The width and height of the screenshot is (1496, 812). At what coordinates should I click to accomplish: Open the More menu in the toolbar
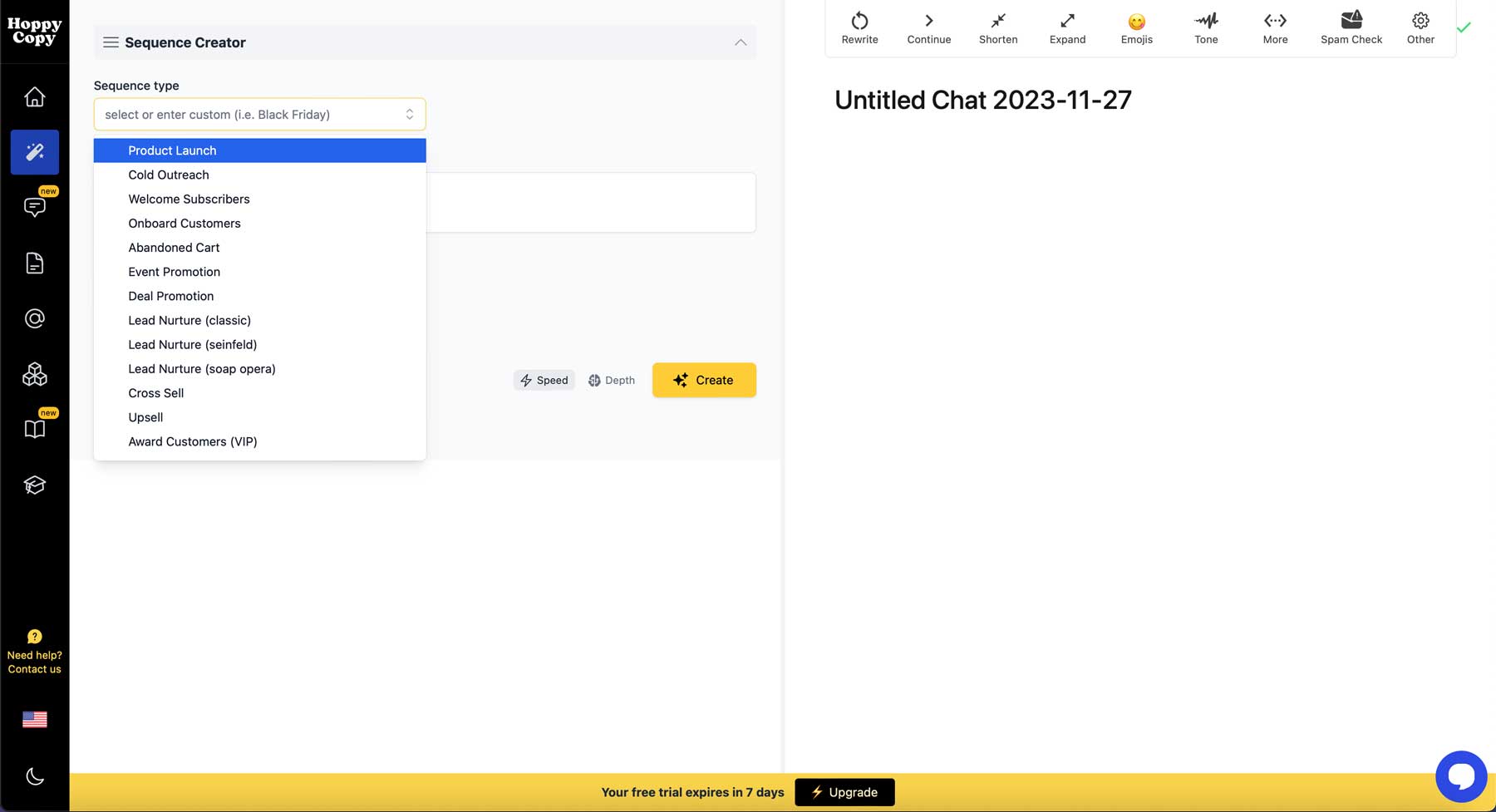point(1274,27)
